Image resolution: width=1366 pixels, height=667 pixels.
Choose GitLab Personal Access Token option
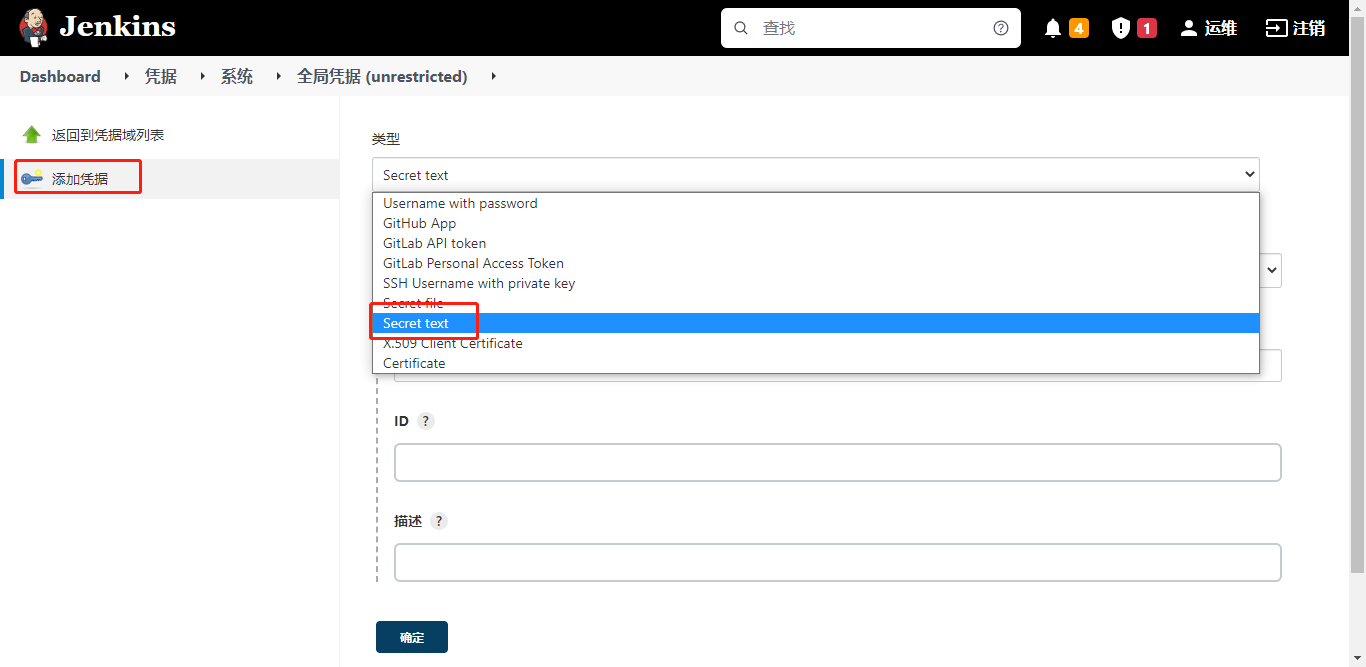[x=816, y=263]
